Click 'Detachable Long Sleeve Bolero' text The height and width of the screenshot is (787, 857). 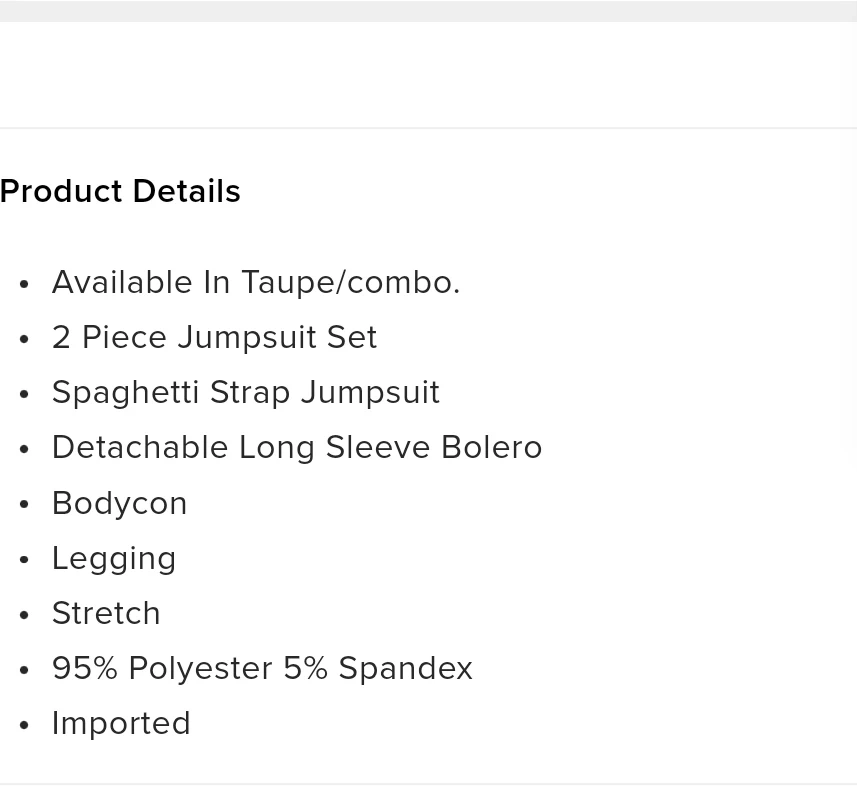click(297, 448)
